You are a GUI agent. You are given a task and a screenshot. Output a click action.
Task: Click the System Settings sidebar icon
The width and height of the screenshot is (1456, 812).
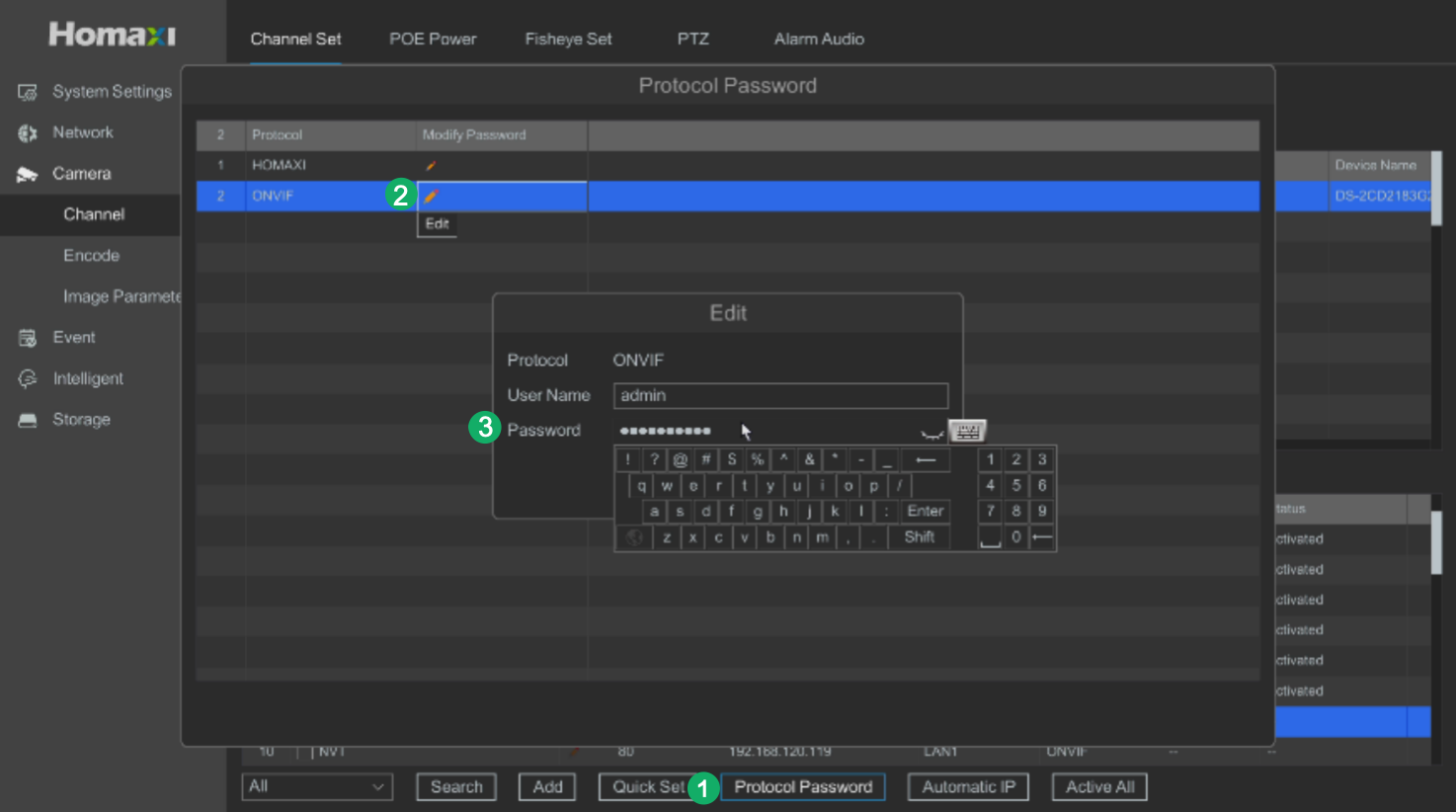[x=28, y=92]
